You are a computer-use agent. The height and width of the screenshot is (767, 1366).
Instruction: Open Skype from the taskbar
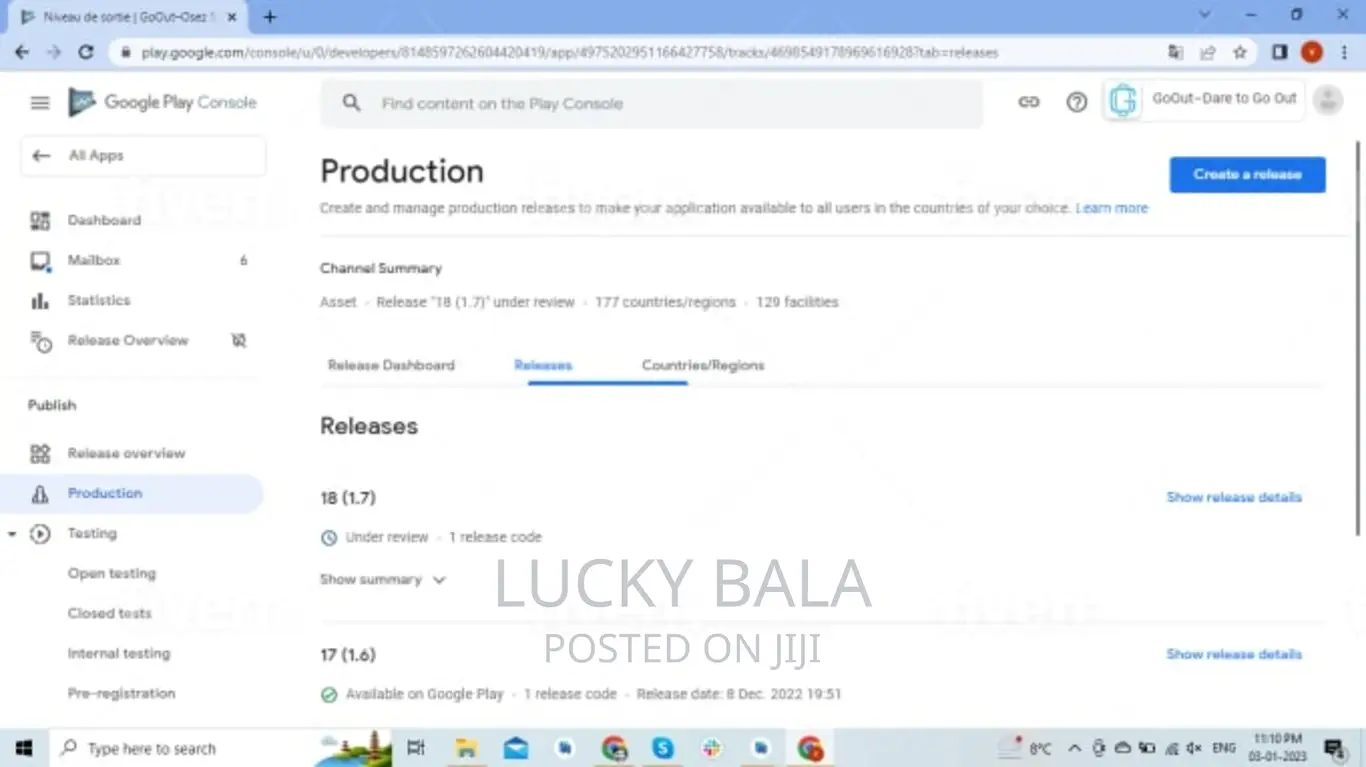pos(662,748)
